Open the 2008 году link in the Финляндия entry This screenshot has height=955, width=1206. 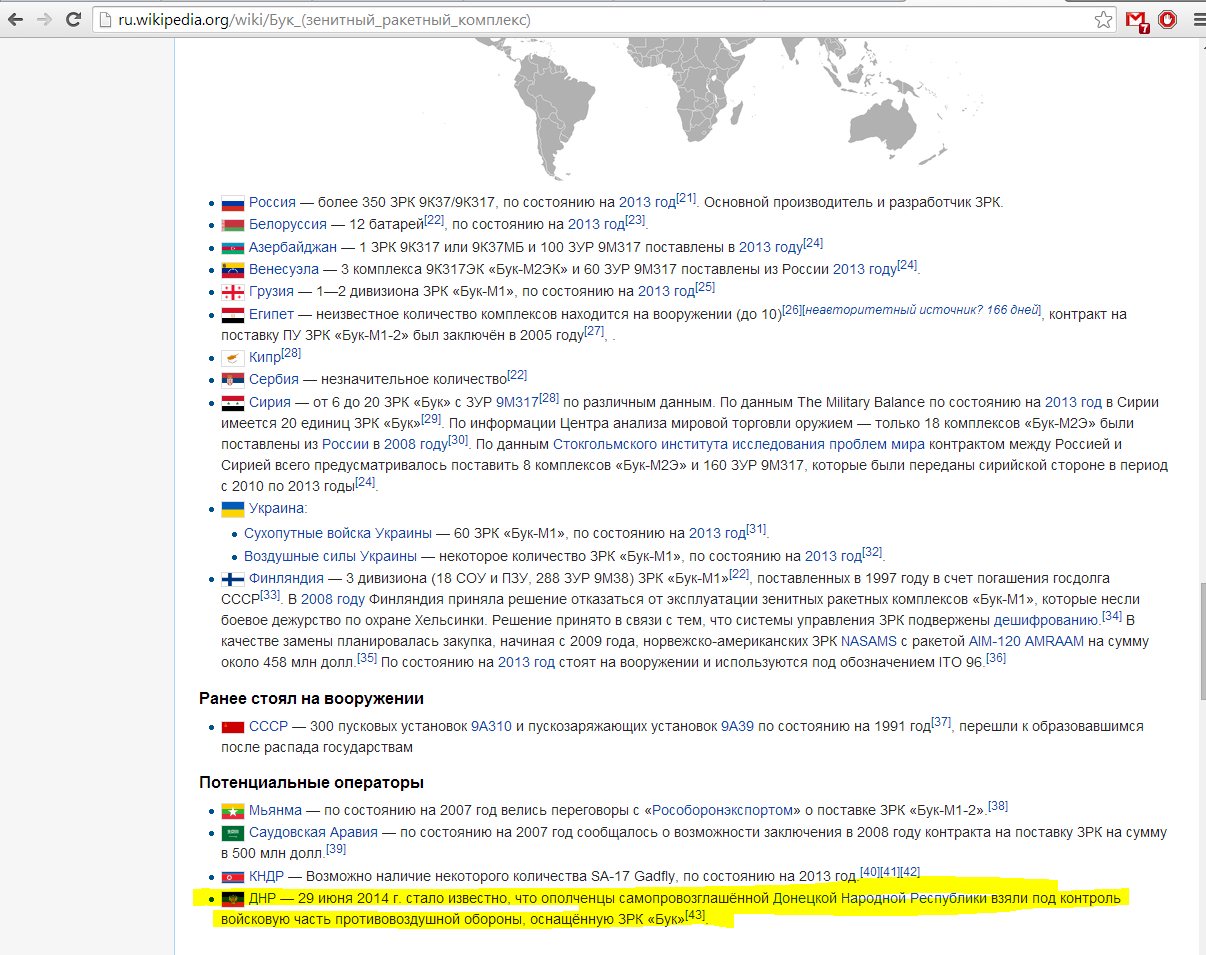(x=333, y=600)
